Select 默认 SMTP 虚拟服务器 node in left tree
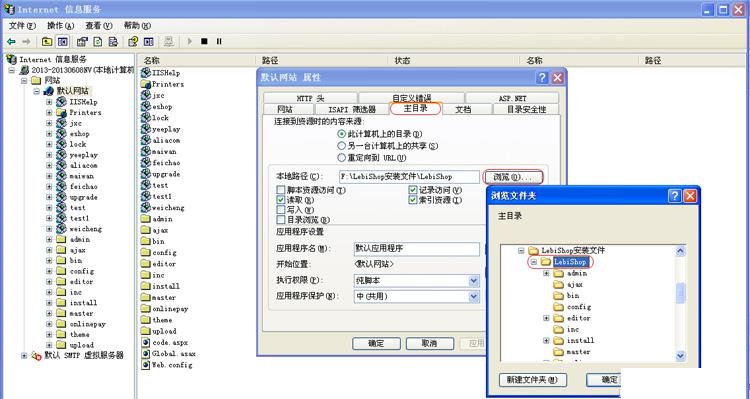The height and width of the screenshot is (399, 750). pos(77,355)
